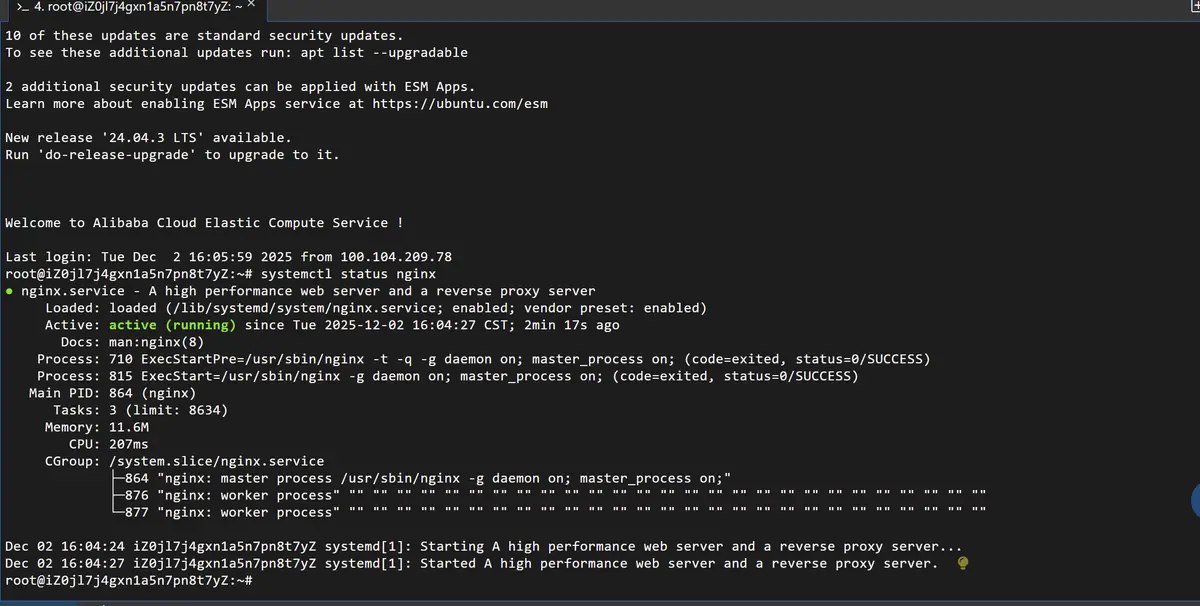Screen dimensions: 1200x606
Task: Click the last login IP address 100.104.209.78
Action: pos(396,256)
